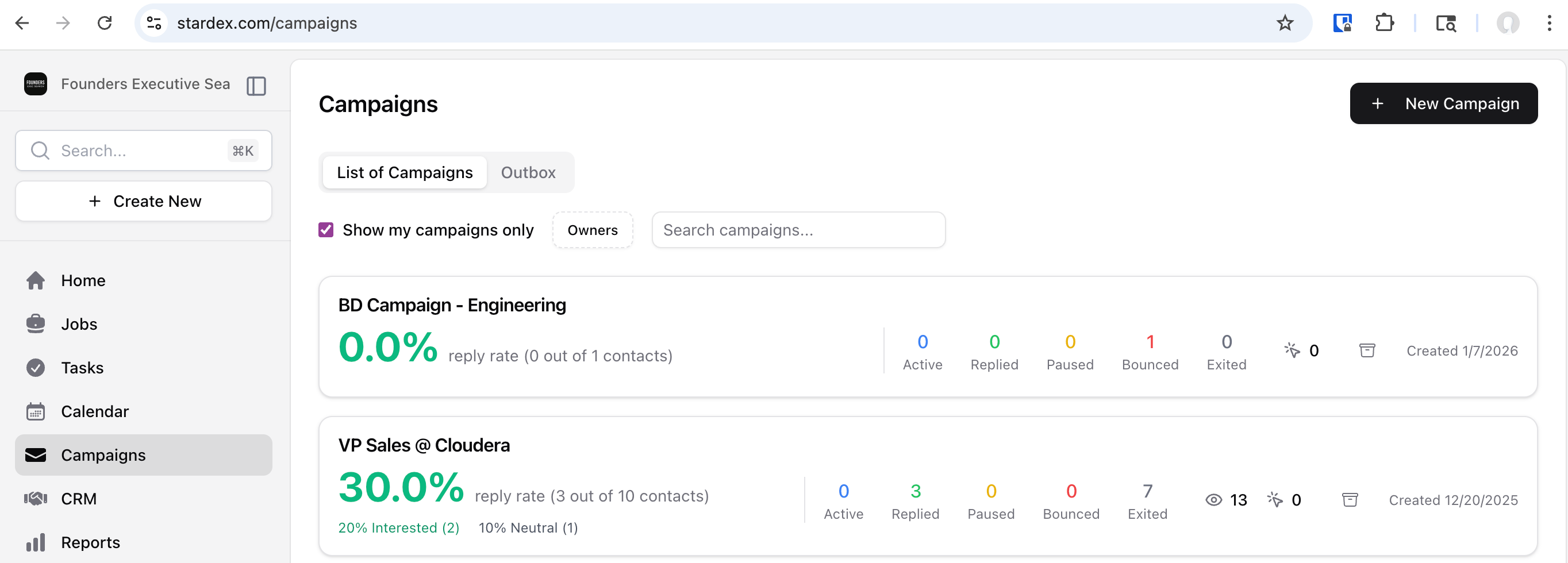The width and height of the screenshot is (1568, 563).
Task: Click the Replied count on VP Sales campaign
Action: click(x=915, y=491)
